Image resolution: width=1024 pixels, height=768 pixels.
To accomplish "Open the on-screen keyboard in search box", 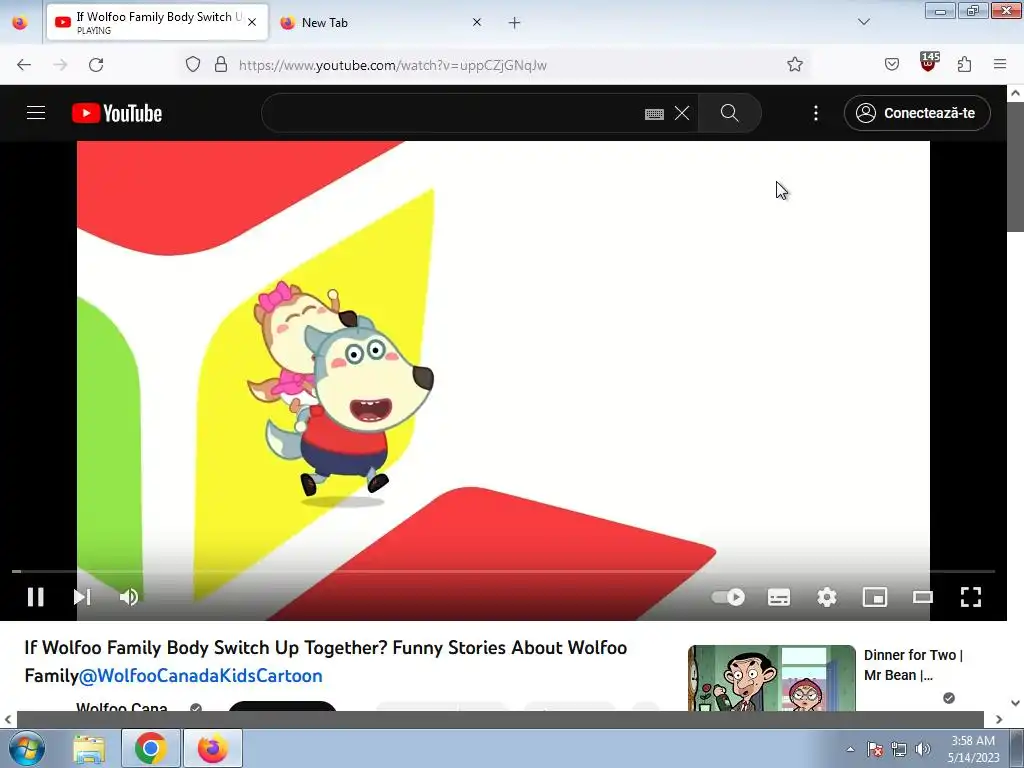I will [654, 114].
